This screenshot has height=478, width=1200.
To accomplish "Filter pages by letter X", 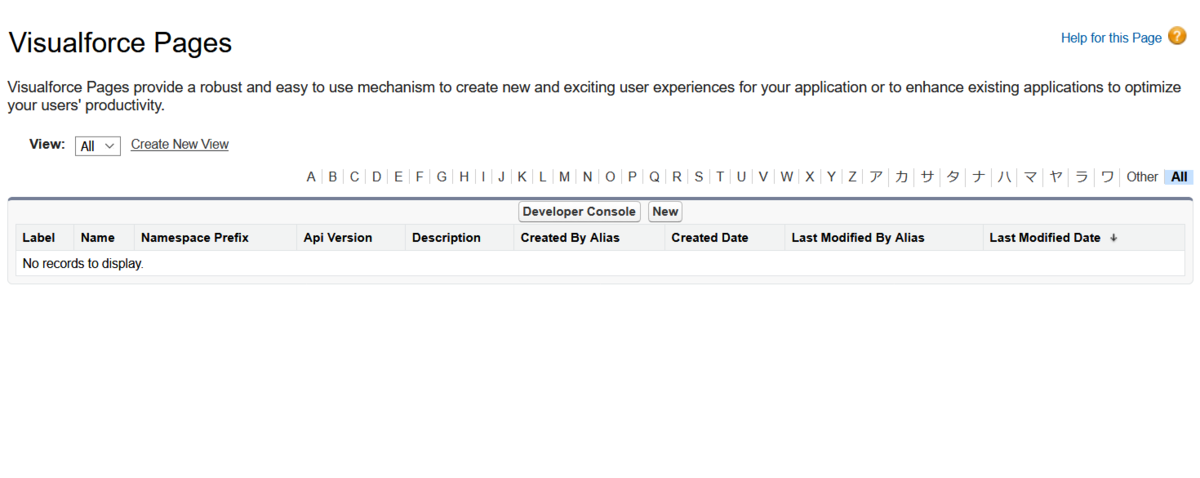I will pos(810,177).
